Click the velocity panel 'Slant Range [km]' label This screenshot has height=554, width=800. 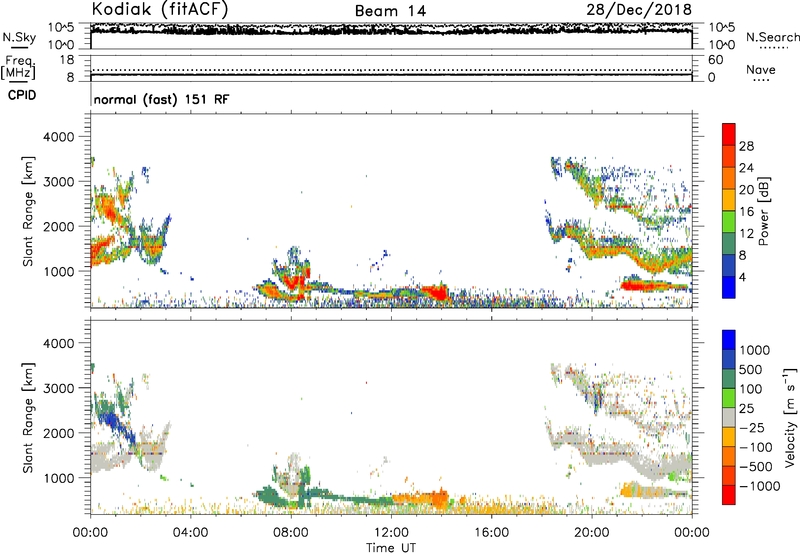28,418
